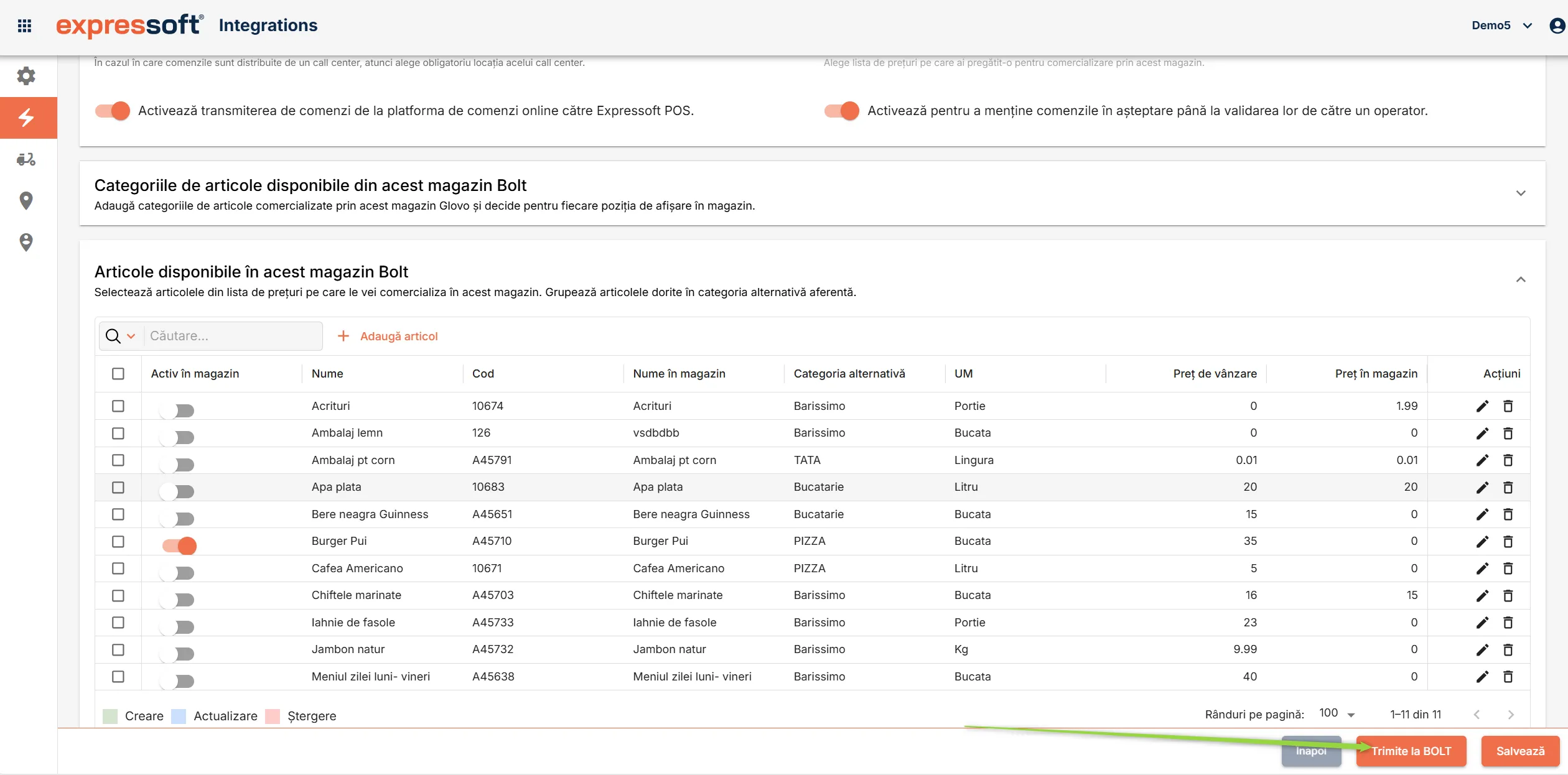This screenshot has height=775, width=1568.
Task: Edit the Ambalaj lemn row
Action: click(x=1483, y=433)
